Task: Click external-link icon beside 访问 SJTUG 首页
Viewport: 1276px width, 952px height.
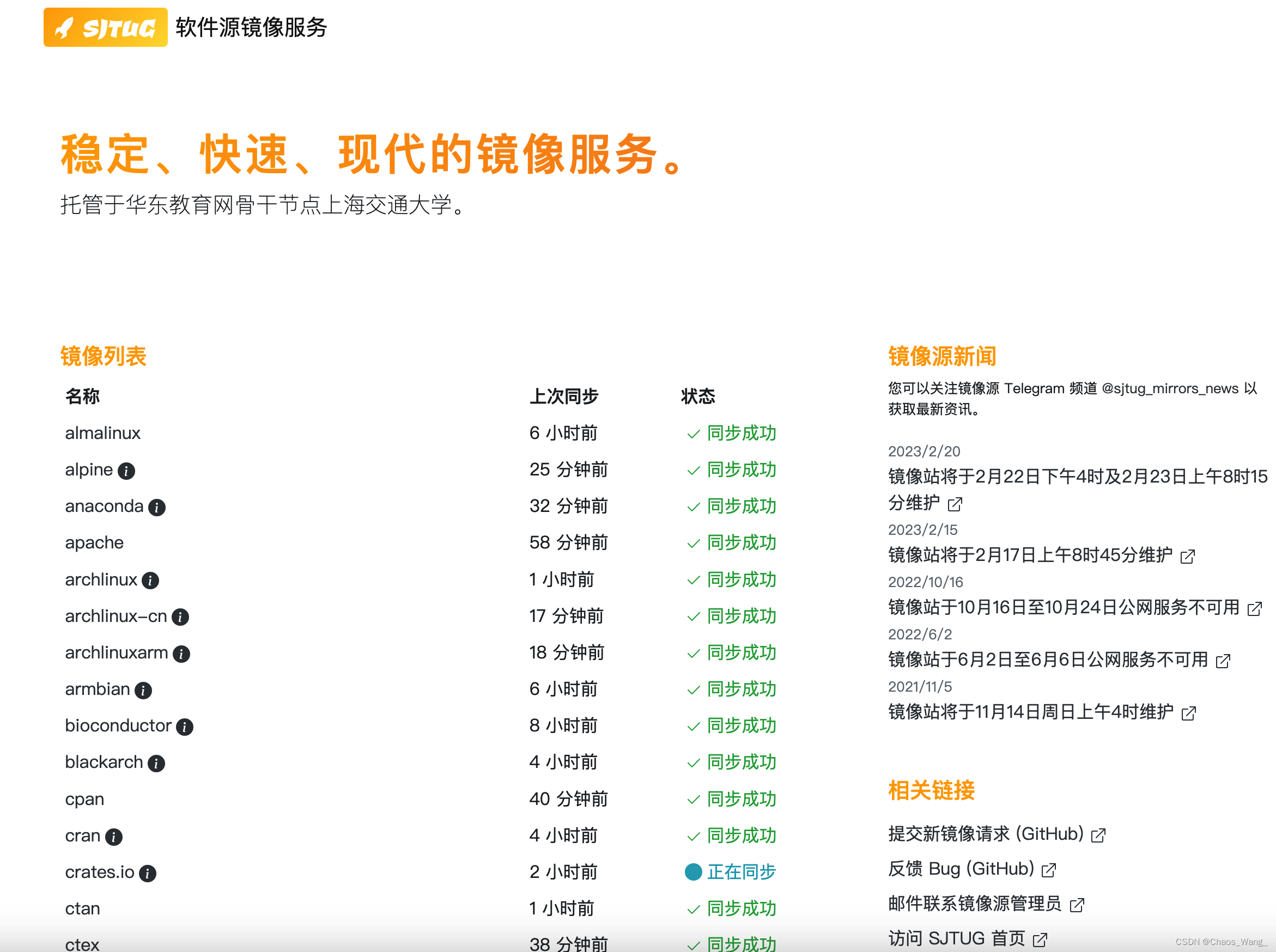Action: click(1040, 938)
